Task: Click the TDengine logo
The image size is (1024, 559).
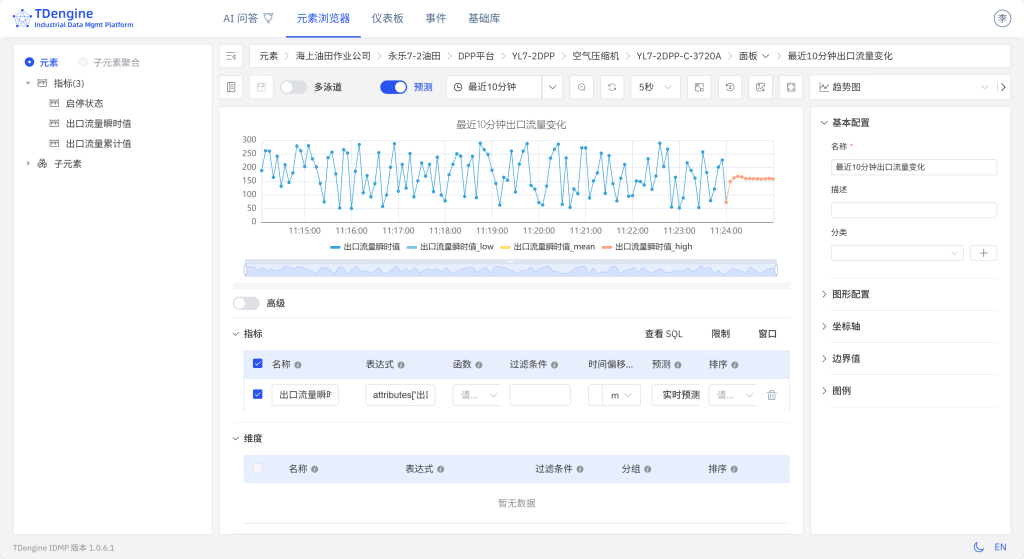Action: (72, 18)
